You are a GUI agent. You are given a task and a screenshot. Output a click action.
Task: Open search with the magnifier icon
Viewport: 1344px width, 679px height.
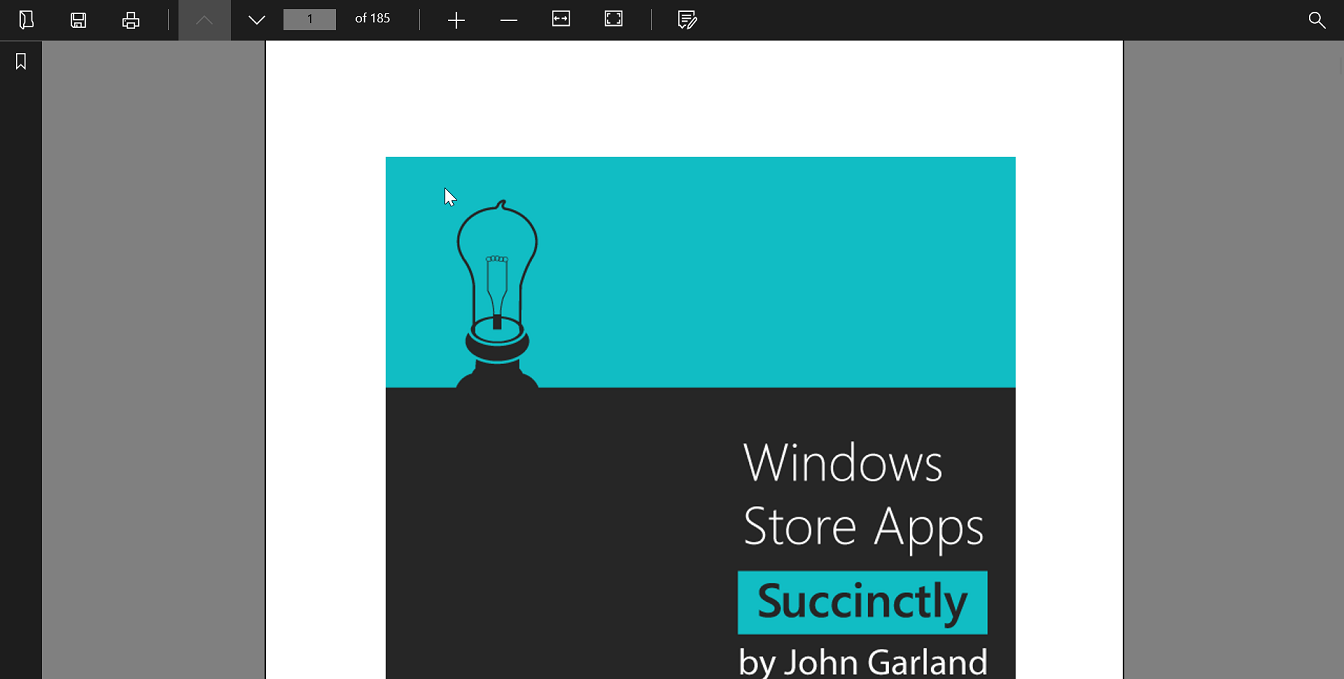coord(1317,20)
